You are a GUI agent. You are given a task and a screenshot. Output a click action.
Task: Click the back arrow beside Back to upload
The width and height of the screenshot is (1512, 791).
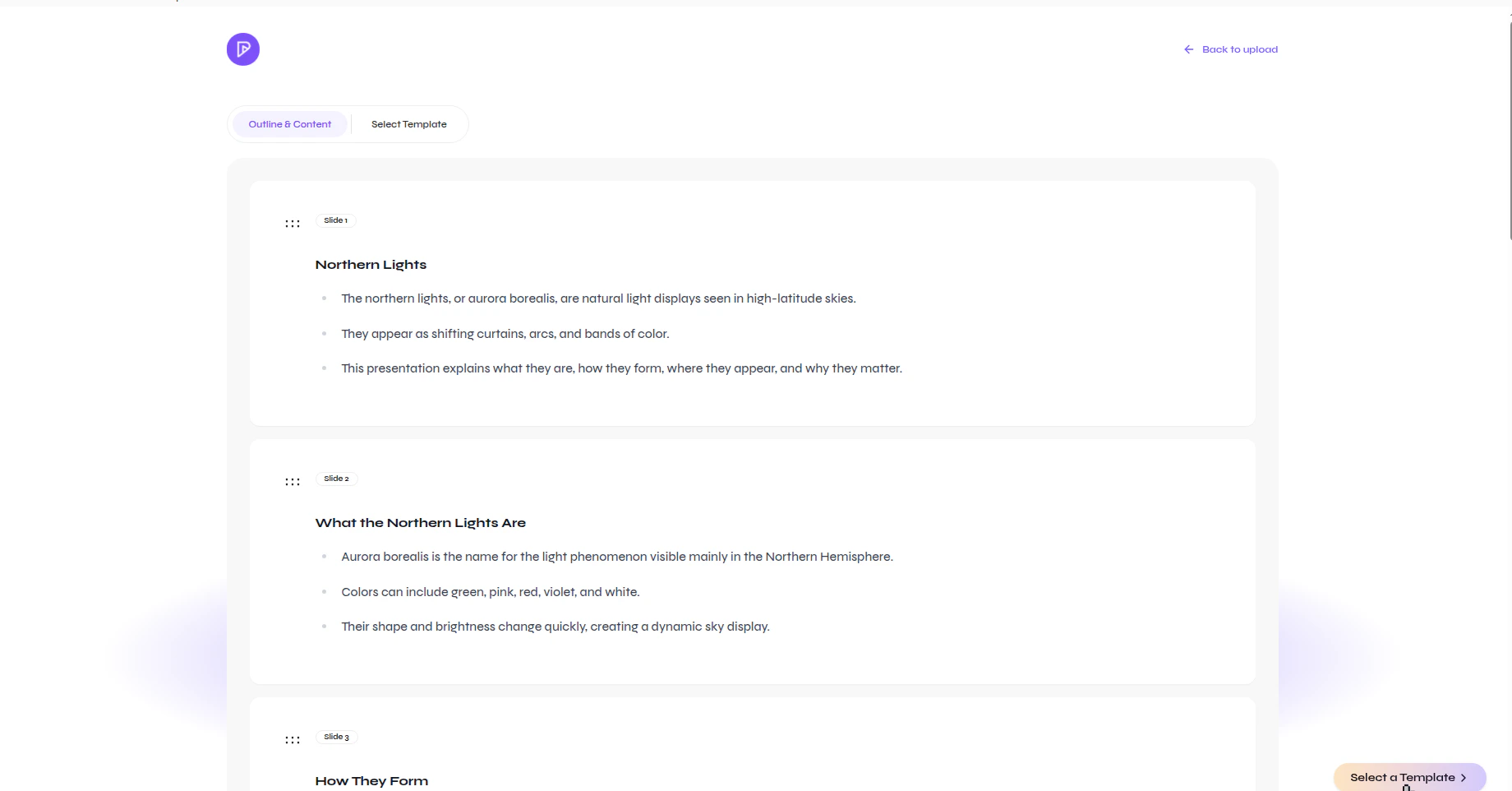pyautogui.click(x=1188, y=49)
